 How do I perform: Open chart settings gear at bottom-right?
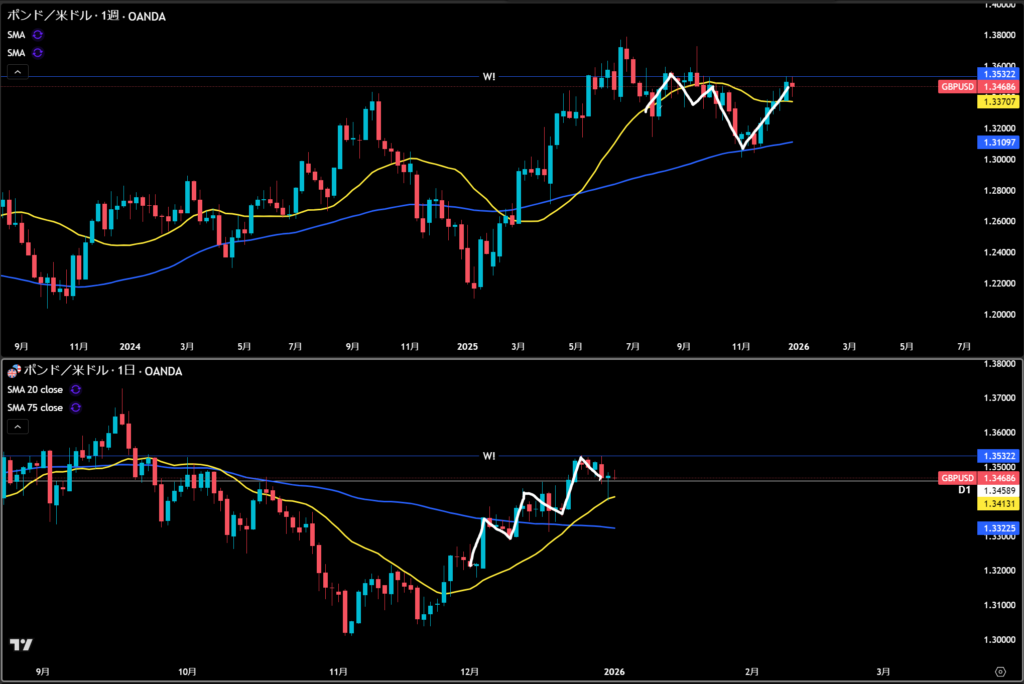coord(1000,670)
